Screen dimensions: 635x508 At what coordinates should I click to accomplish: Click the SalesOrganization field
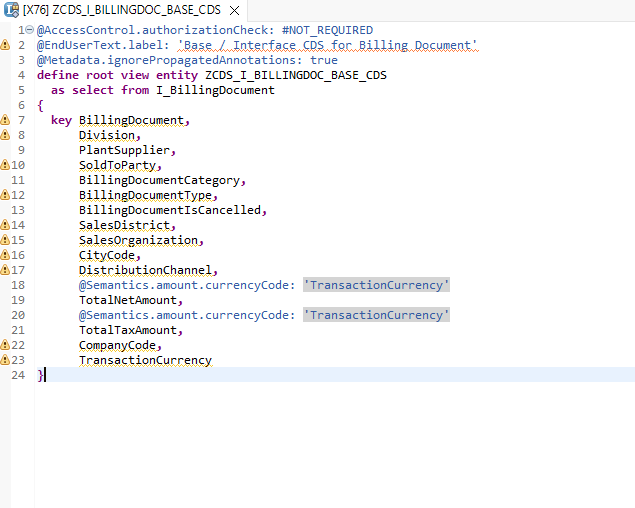click(139, 240)
